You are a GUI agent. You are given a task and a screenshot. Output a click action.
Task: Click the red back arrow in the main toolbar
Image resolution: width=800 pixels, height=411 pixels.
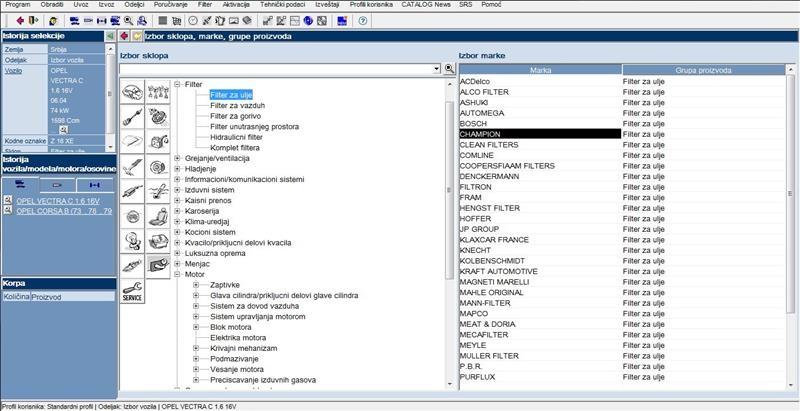(20, 20)
